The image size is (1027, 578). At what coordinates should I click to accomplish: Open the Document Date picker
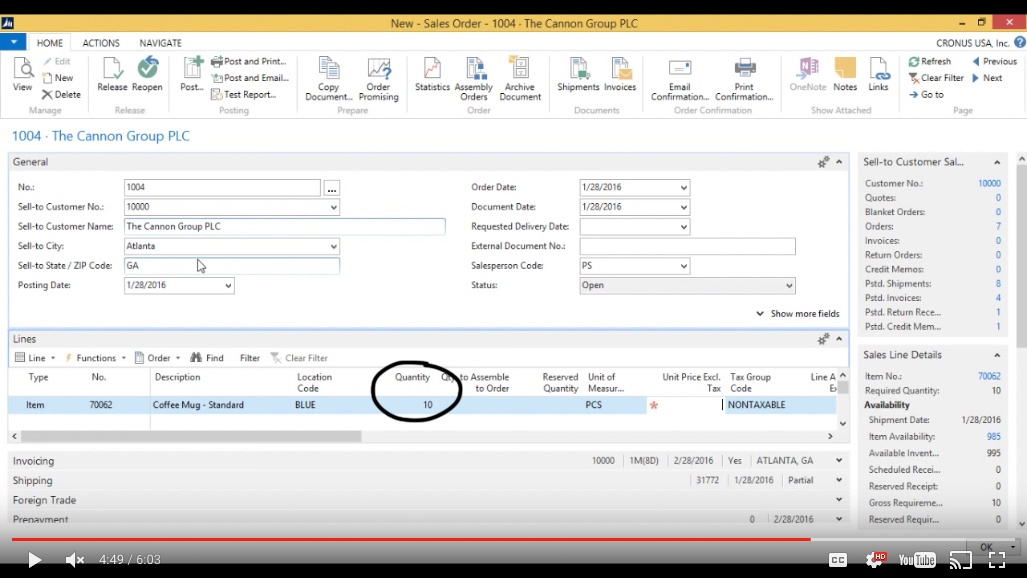pos(684,207)
